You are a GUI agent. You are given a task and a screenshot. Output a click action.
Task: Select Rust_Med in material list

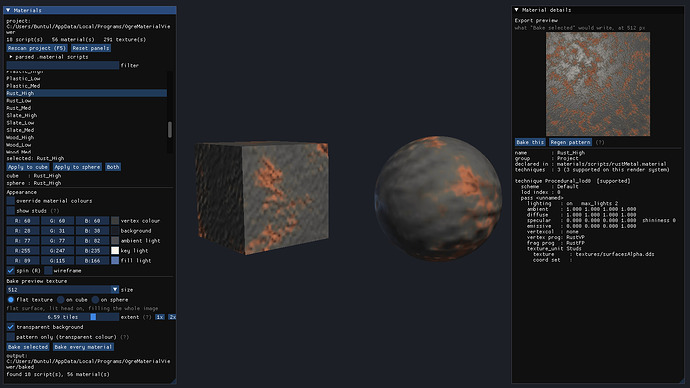tap(86, 108)
